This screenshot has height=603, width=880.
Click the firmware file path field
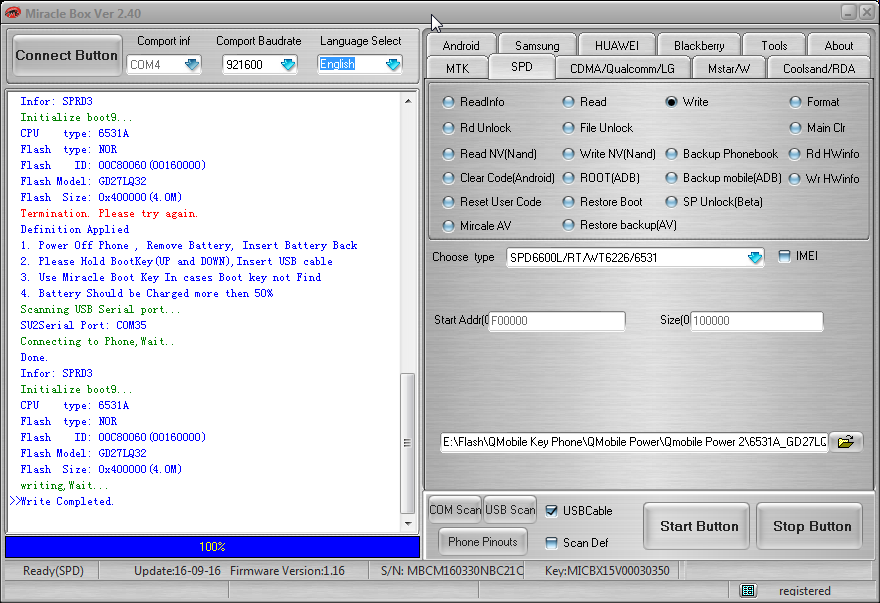coord(634,442)
